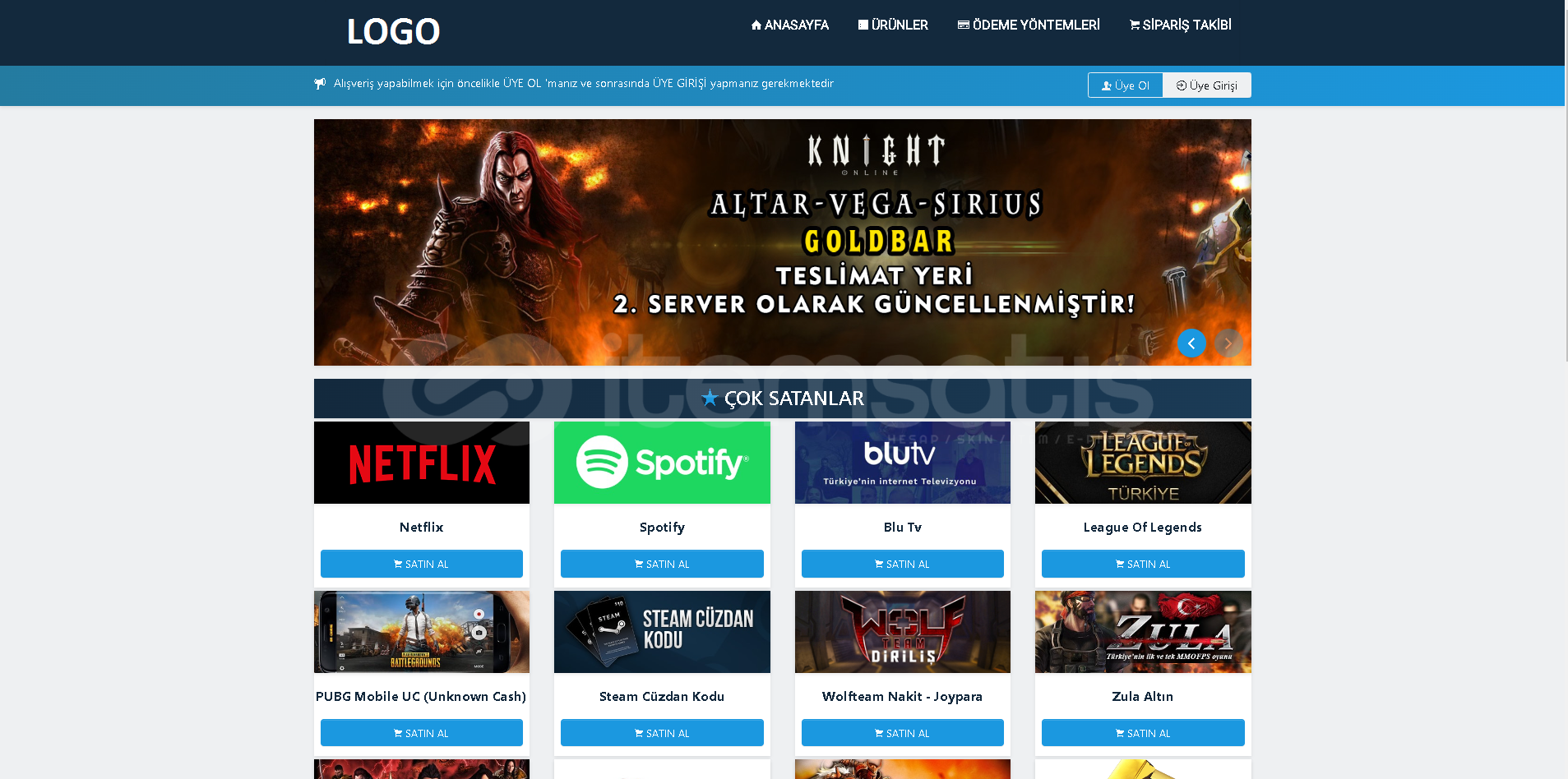Click PUBG Mobile UC (Unknown Cash) title

(421, 697)
